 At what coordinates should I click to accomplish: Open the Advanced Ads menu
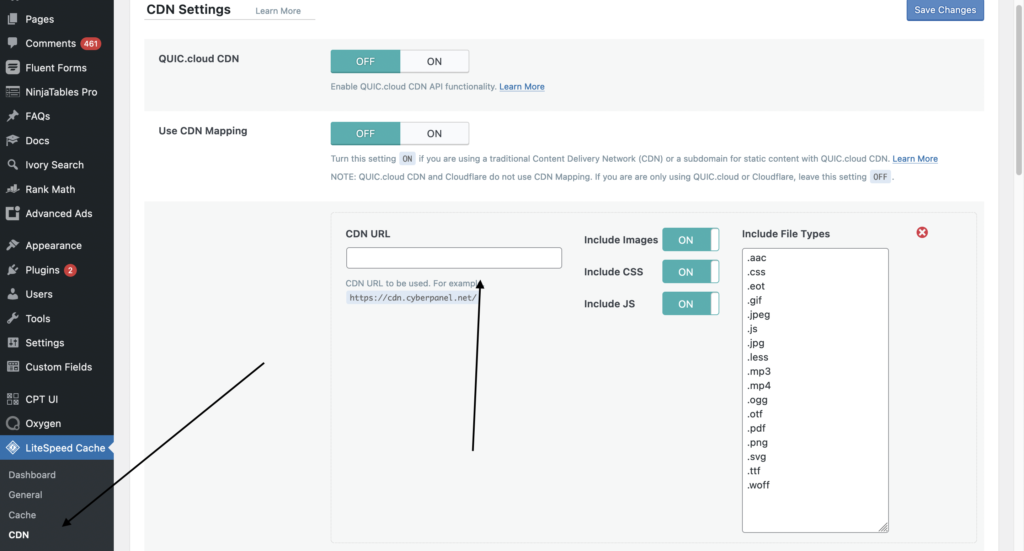coord(57,213)
